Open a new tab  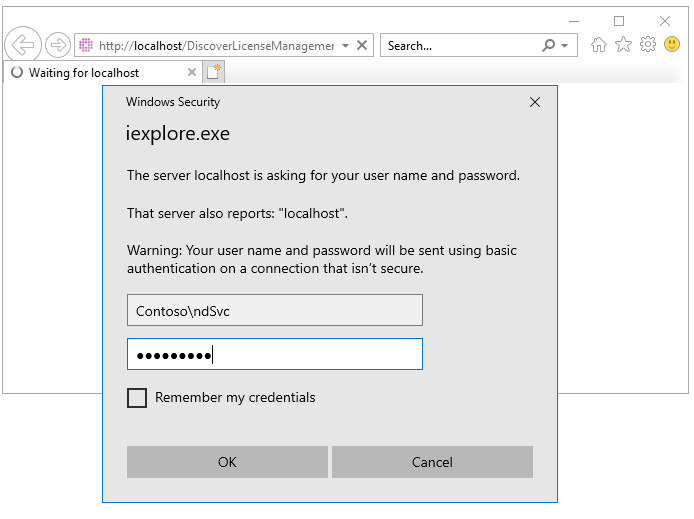213,72
